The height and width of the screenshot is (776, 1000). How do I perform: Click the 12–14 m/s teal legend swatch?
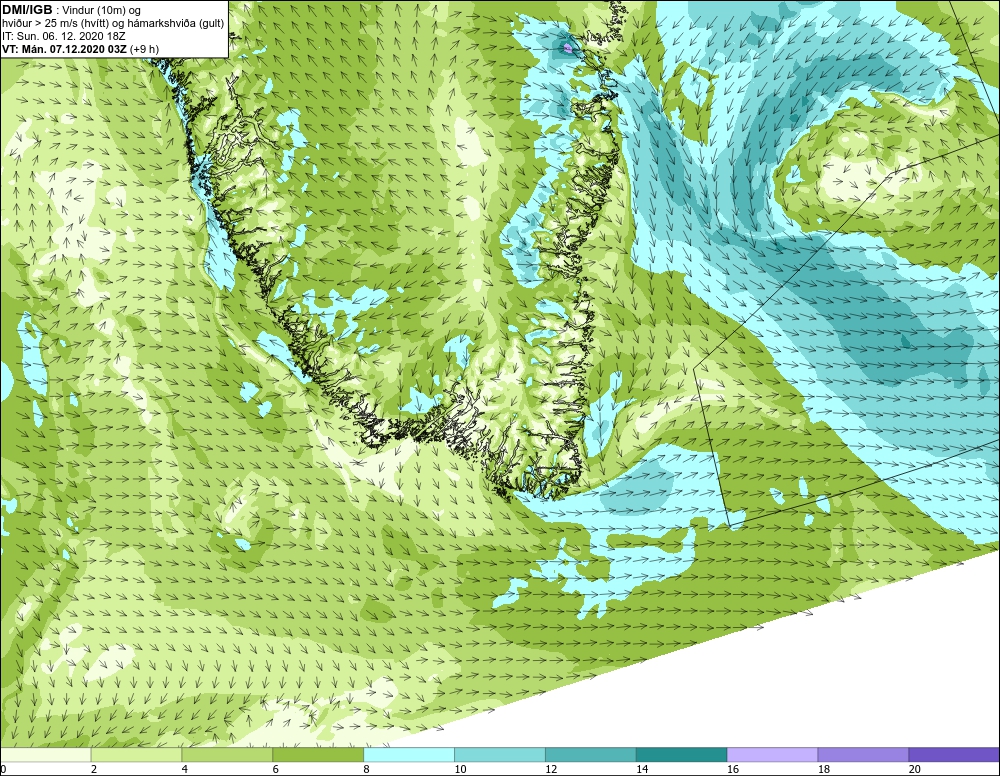(591, 755)
